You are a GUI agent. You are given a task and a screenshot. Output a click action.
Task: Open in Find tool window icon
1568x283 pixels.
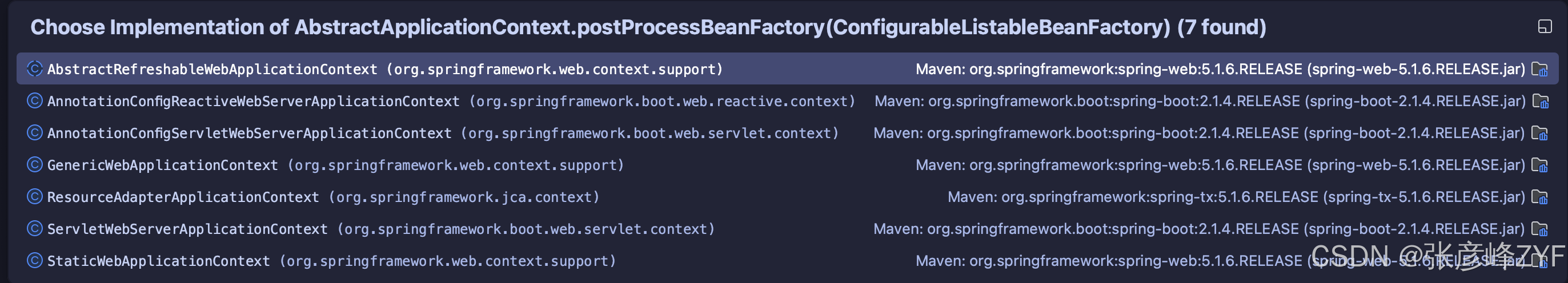point(1544,26)
